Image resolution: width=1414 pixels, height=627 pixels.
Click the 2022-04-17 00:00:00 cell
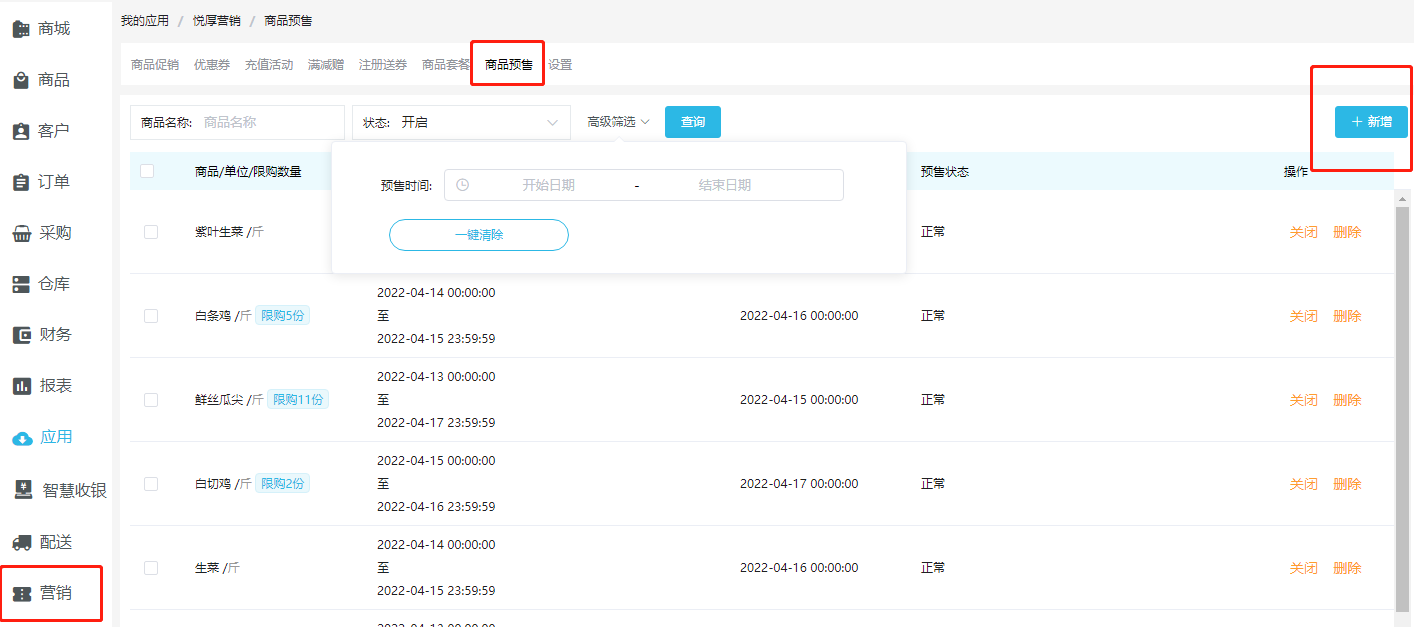coord(799,484)
